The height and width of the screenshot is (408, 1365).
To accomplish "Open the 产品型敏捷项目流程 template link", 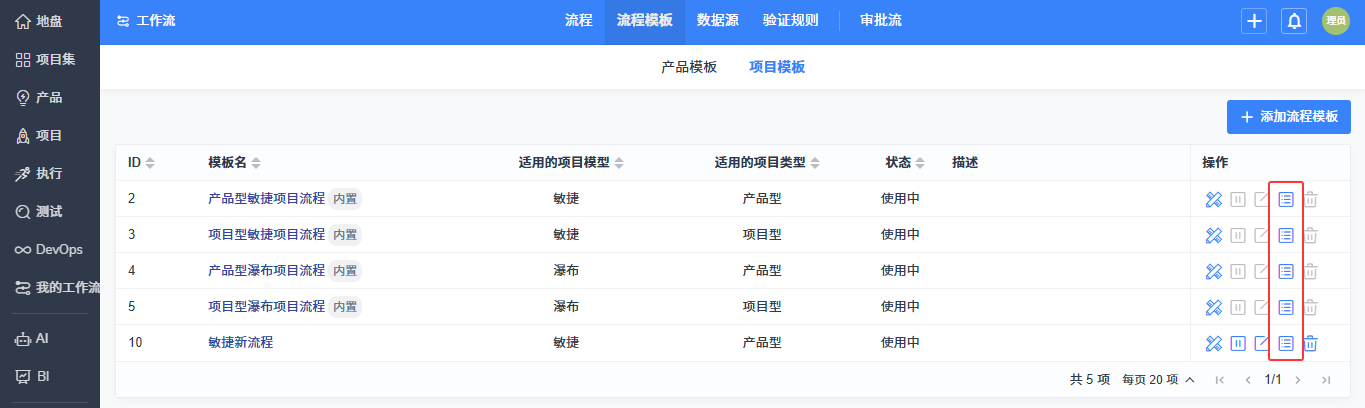I will pyautogui.click(x=266, y=199).
